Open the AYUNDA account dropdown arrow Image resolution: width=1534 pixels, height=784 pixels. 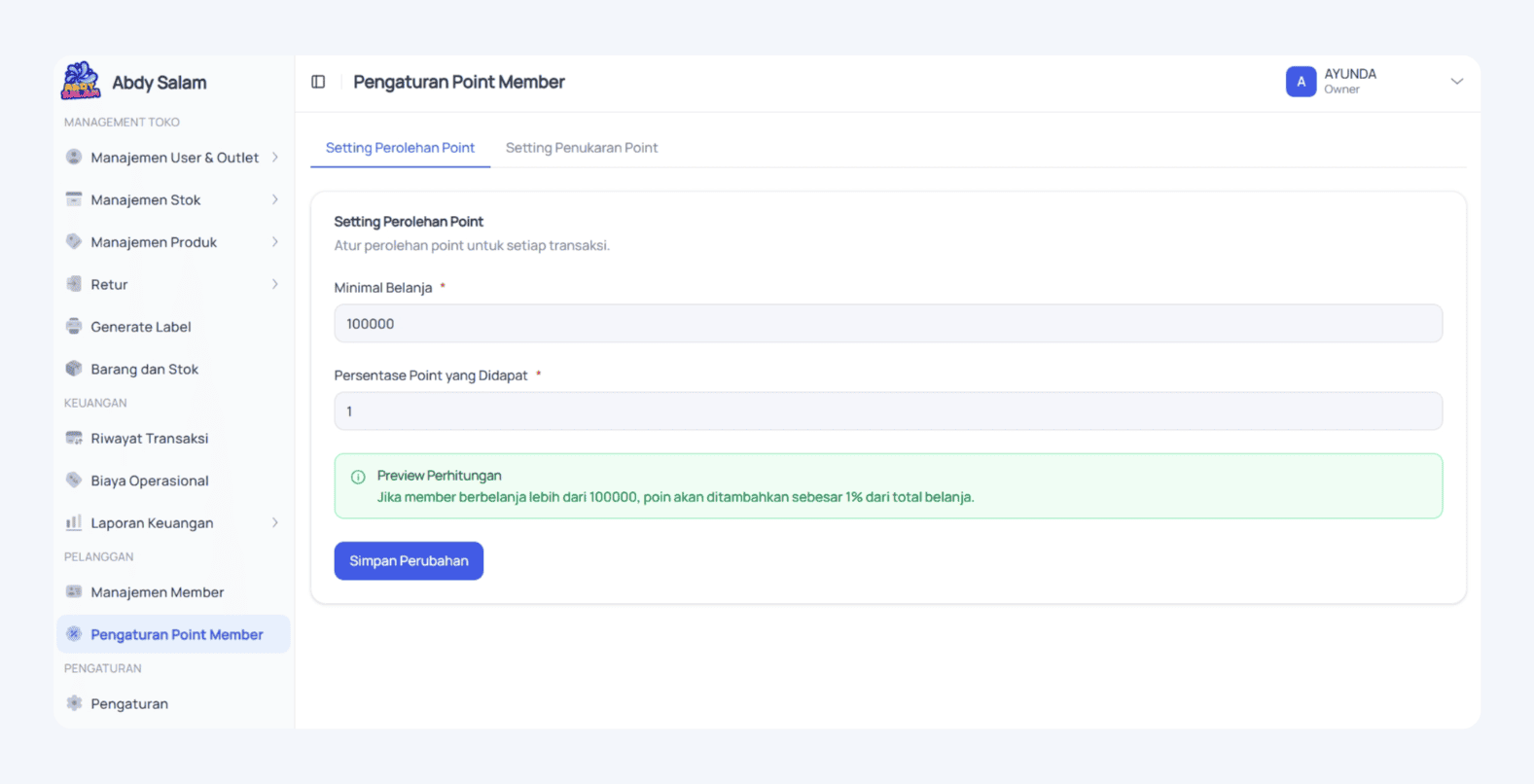pos(1456,82)
